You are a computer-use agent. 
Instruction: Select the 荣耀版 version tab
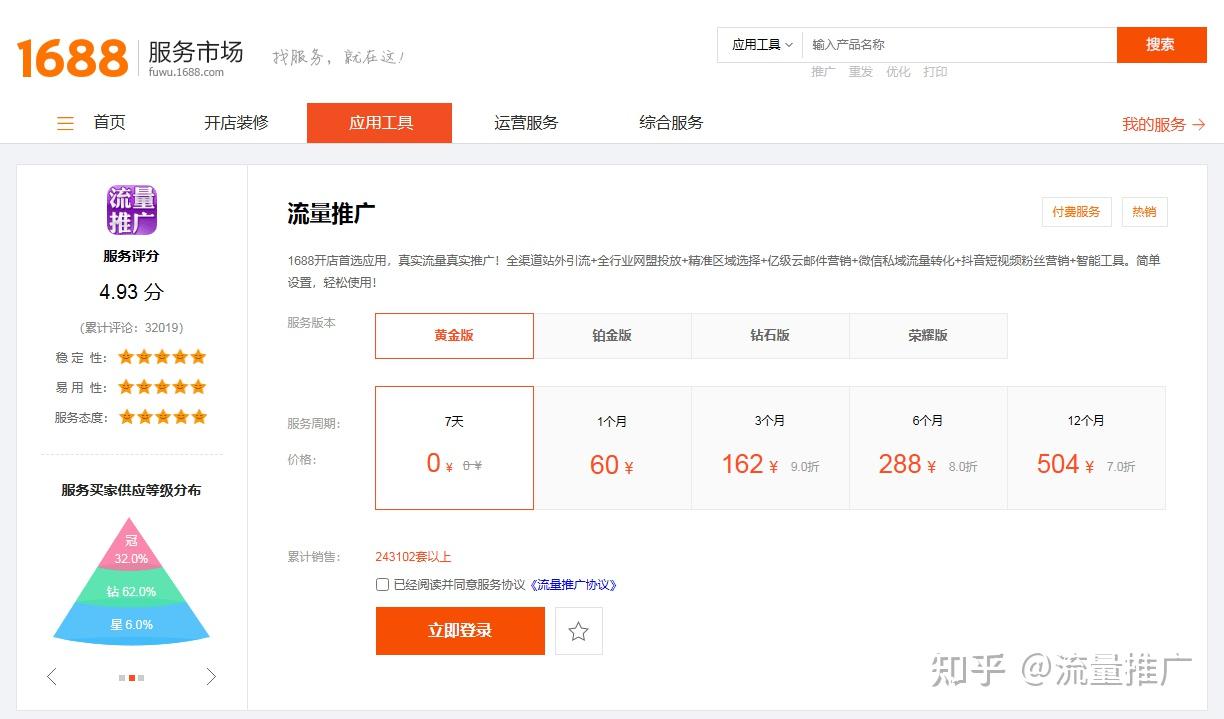(x=928, y=336)
